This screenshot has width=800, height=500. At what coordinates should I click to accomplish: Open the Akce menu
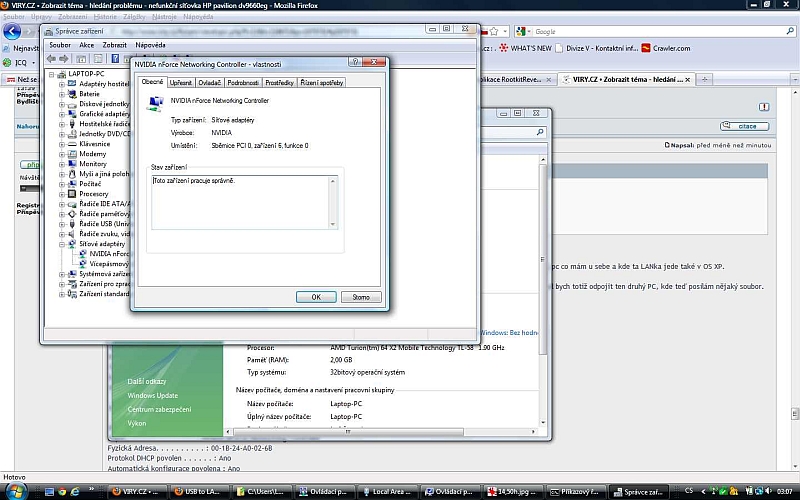click(x=86, y=45)
